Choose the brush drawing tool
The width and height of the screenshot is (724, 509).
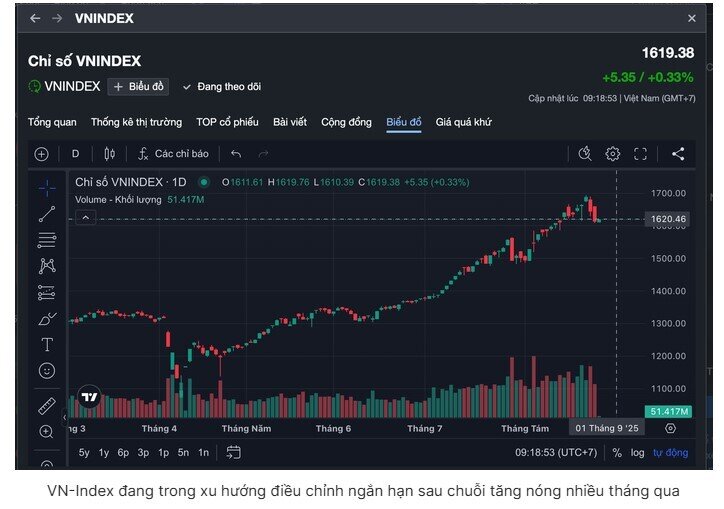point(47,319)
